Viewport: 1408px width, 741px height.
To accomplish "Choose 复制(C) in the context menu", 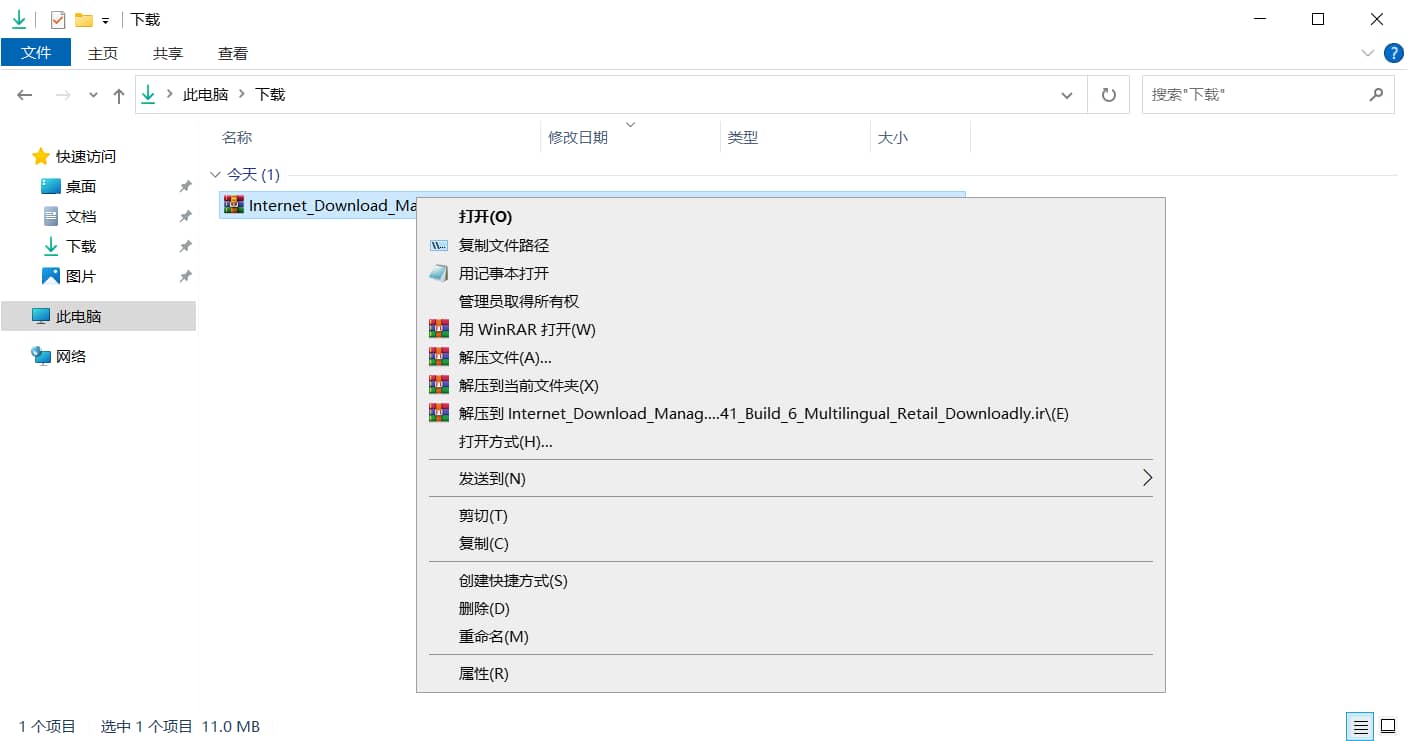I will (x=790, y=543).
